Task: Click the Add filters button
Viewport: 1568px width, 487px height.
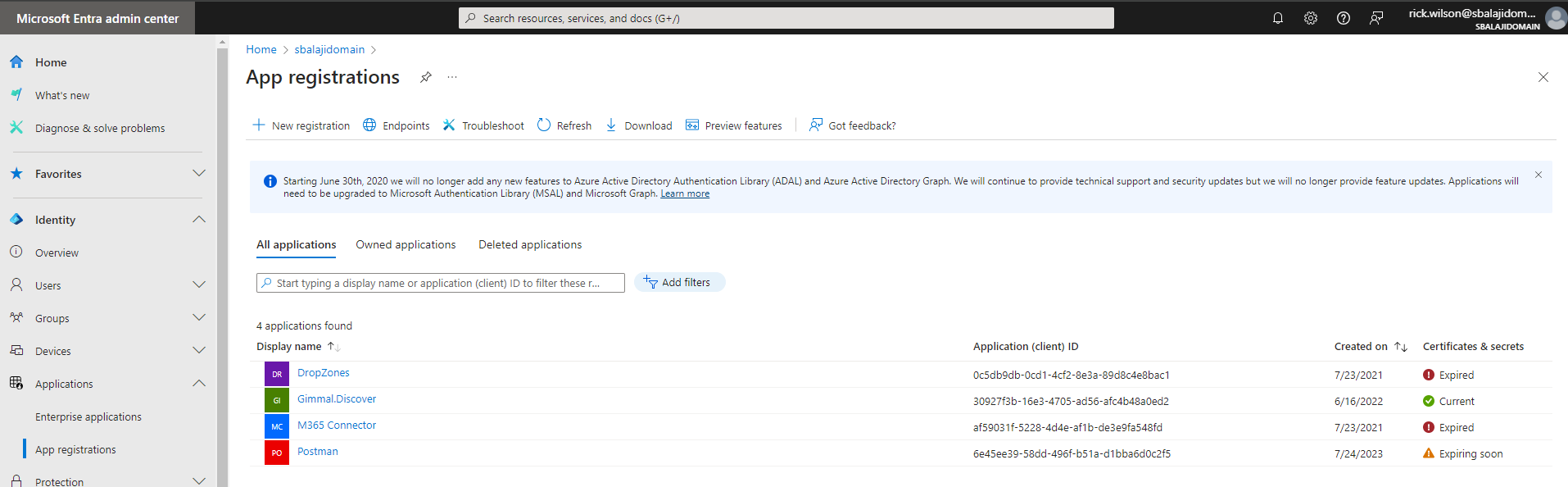Action: pos(679,282)
